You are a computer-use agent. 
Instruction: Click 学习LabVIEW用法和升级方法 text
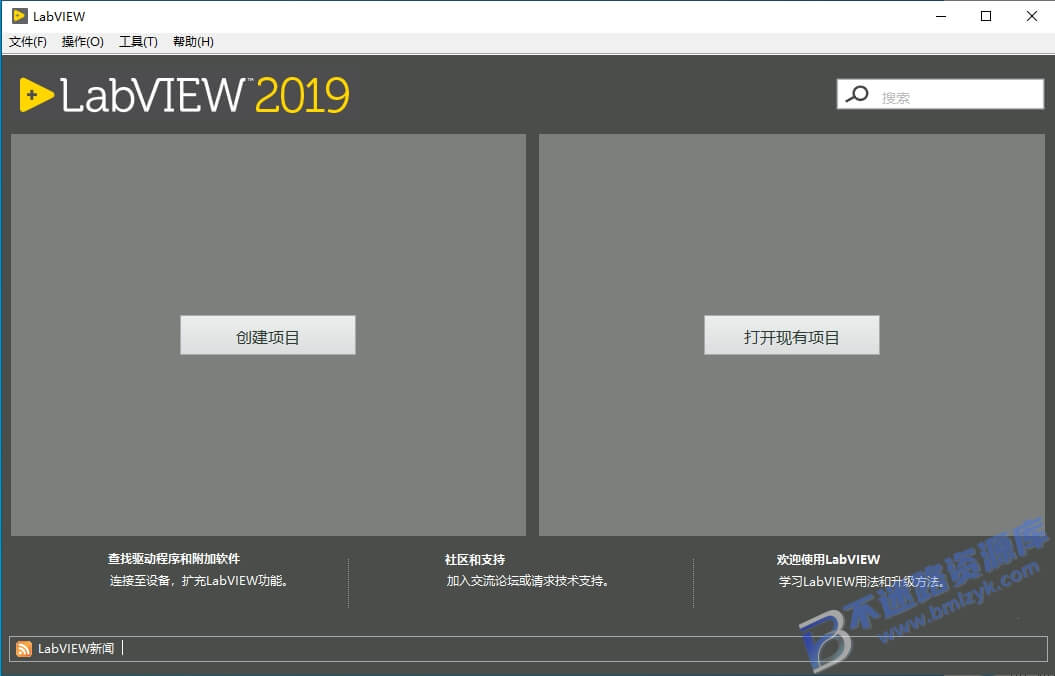coord(861,581)
